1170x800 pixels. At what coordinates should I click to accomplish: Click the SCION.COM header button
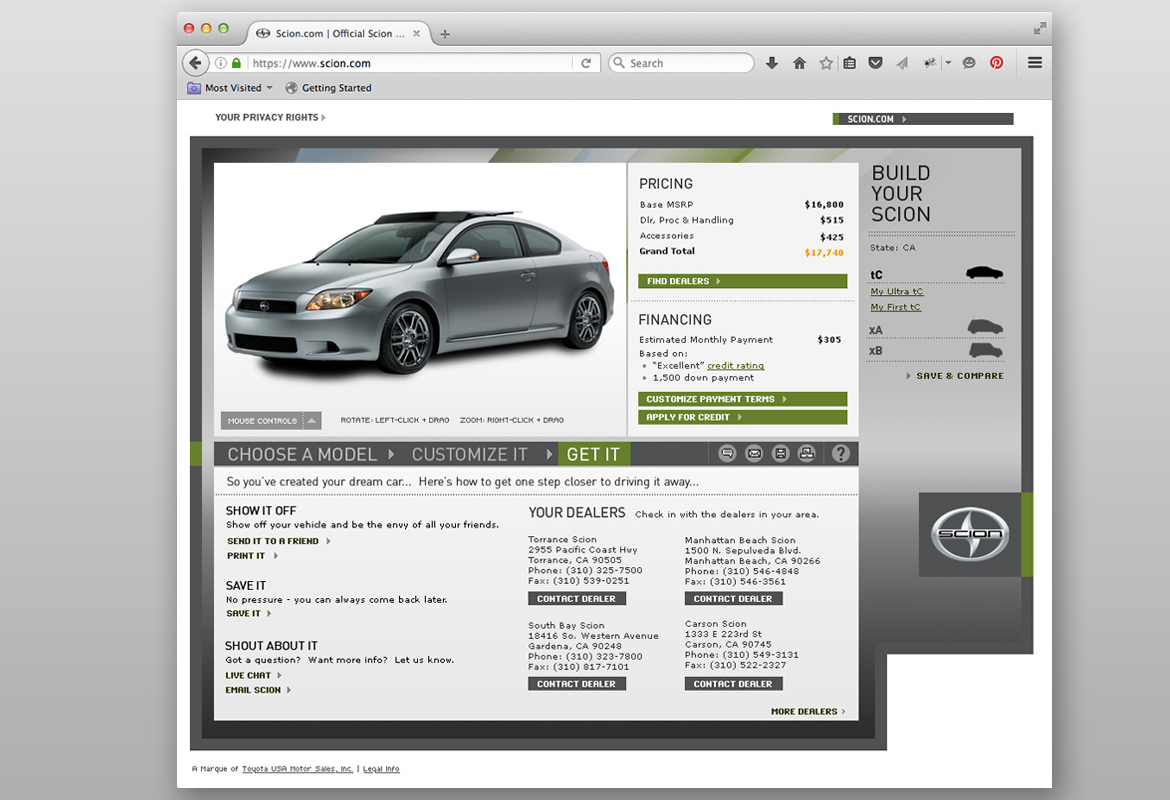(x=923, y=119)
